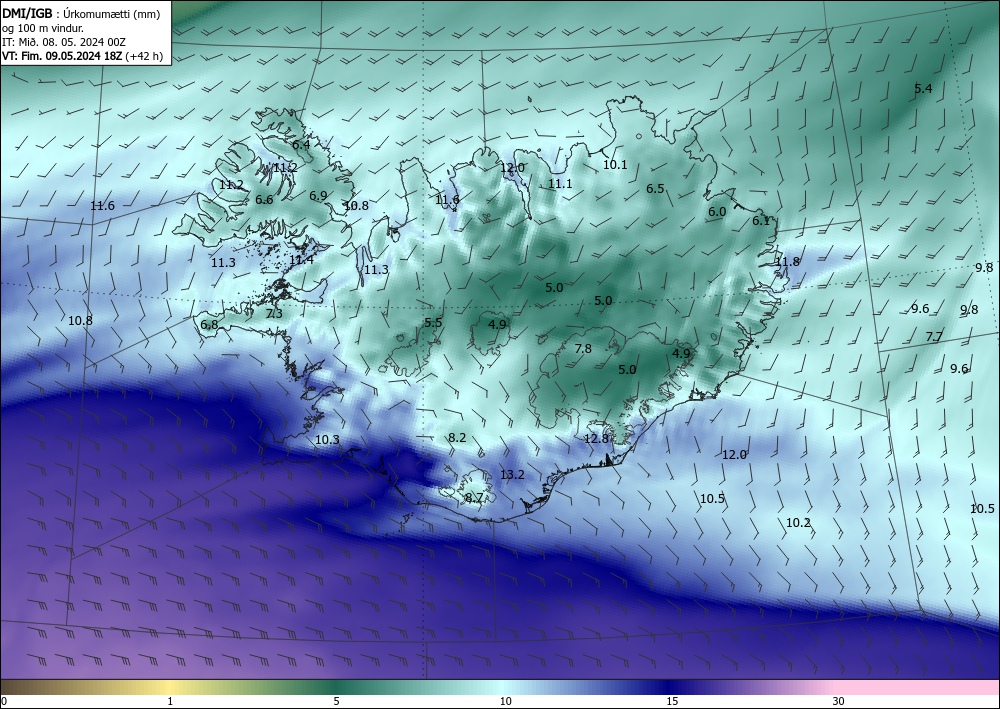Click the 5.5 value on the map

pyautogui.click(x=433, y=323)
